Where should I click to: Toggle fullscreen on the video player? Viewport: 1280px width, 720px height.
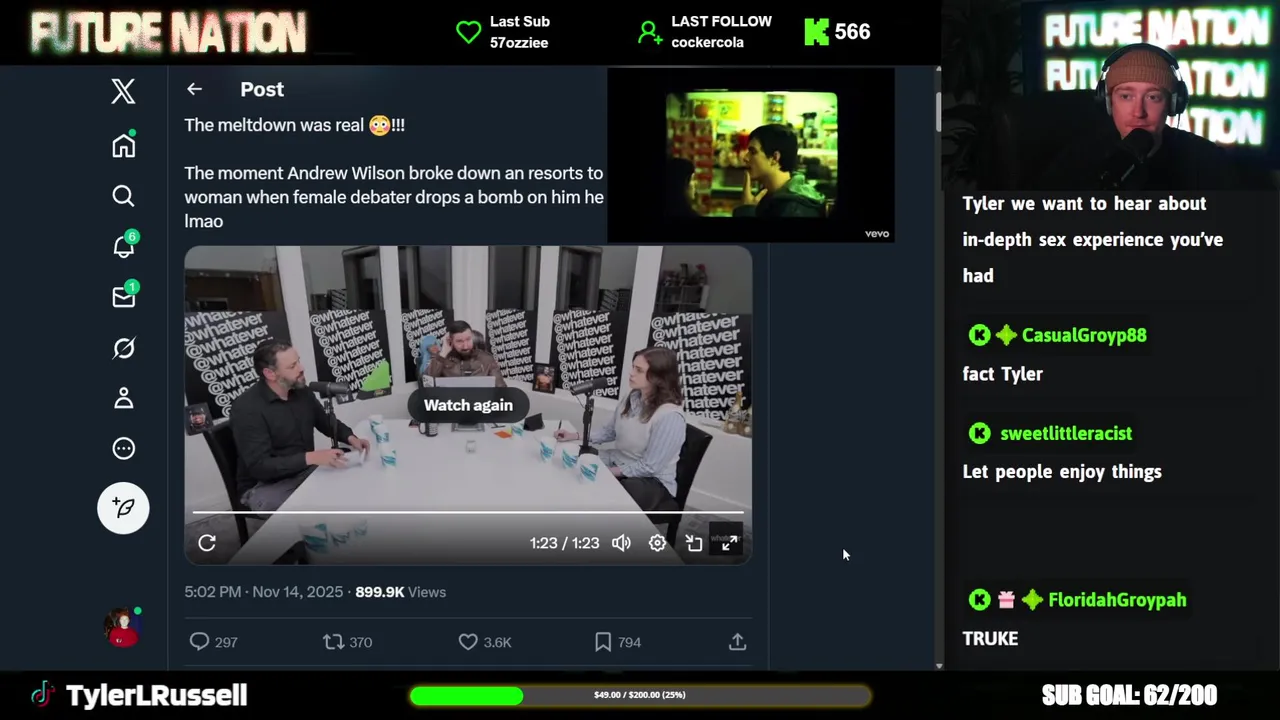[x=729, y=543]
